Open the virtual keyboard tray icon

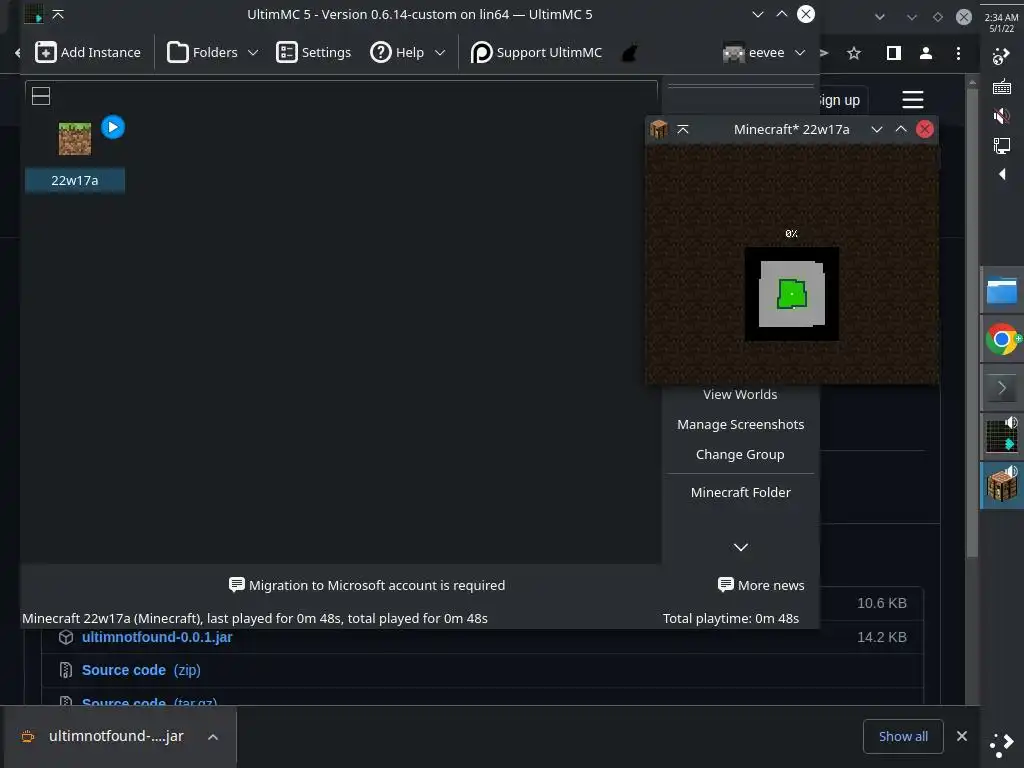(x=1001, y=87)
